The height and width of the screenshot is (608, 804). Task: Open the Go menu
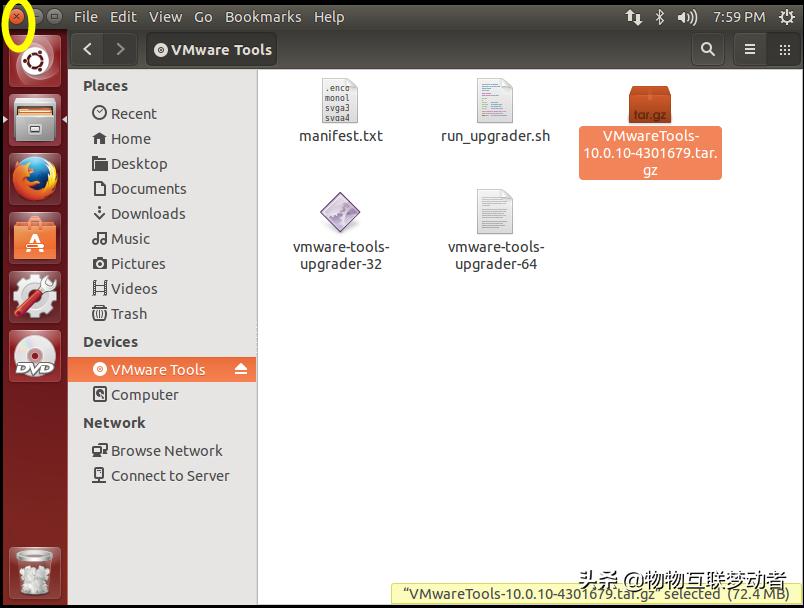pyautogui.click(x=203, y=16)
